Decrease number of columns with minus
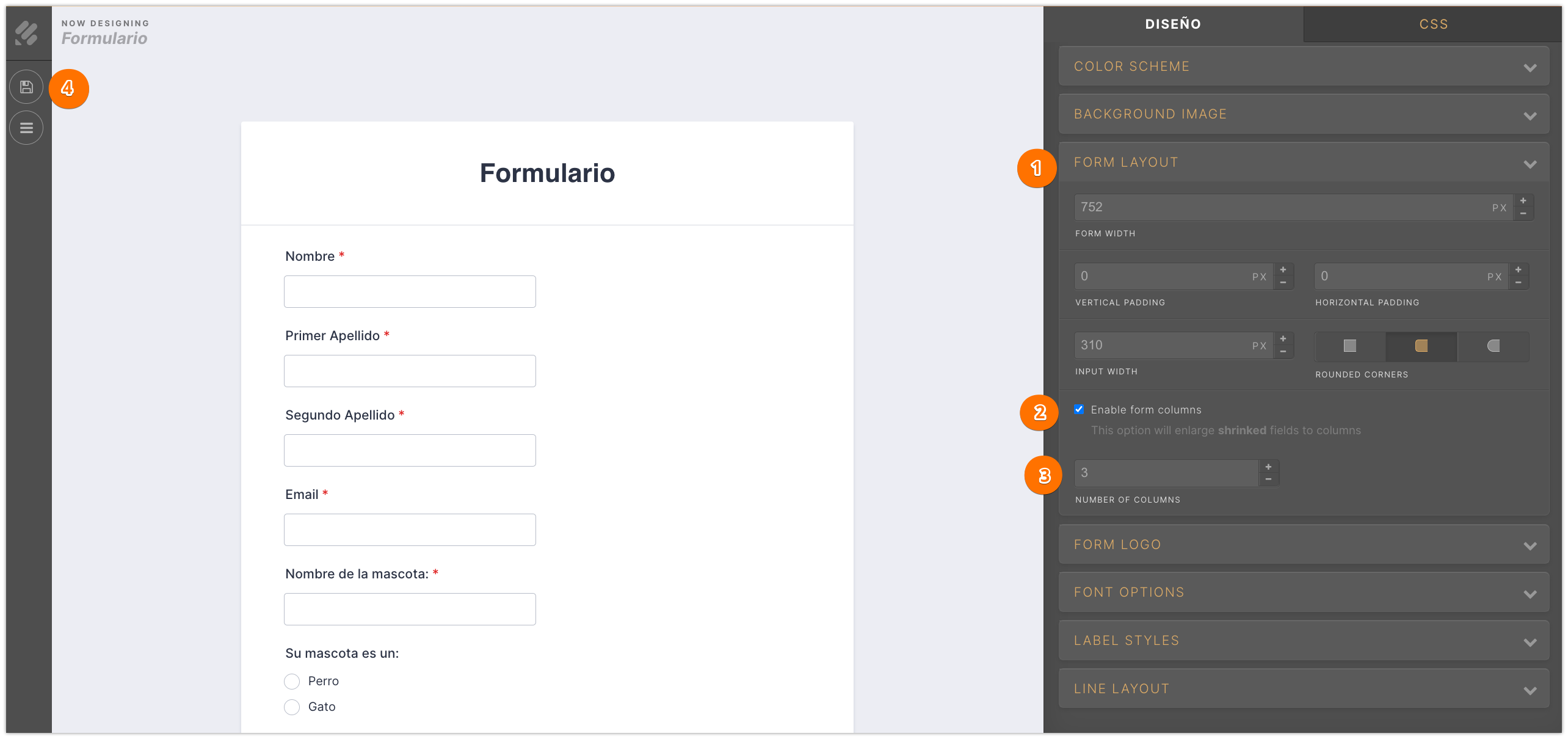Viewport: 1568px width, 739px height. pos(1269,480)
